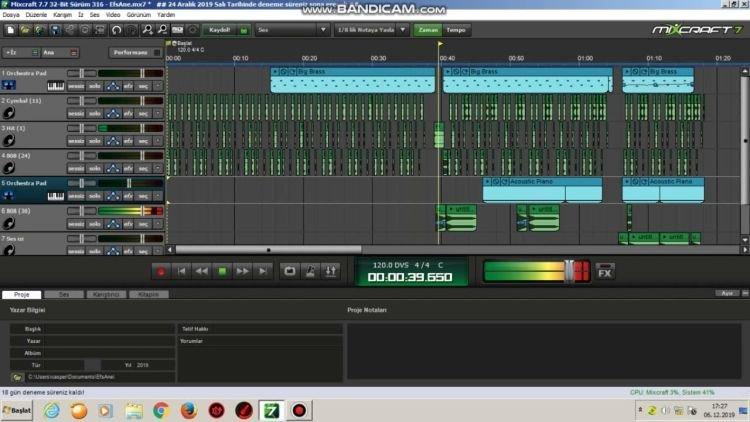Image resolution: width=750 pixels, height=422 pixels.
Task: Open the track 1 Orchestra Pad options arrow
Action: [x=158, y=86]
